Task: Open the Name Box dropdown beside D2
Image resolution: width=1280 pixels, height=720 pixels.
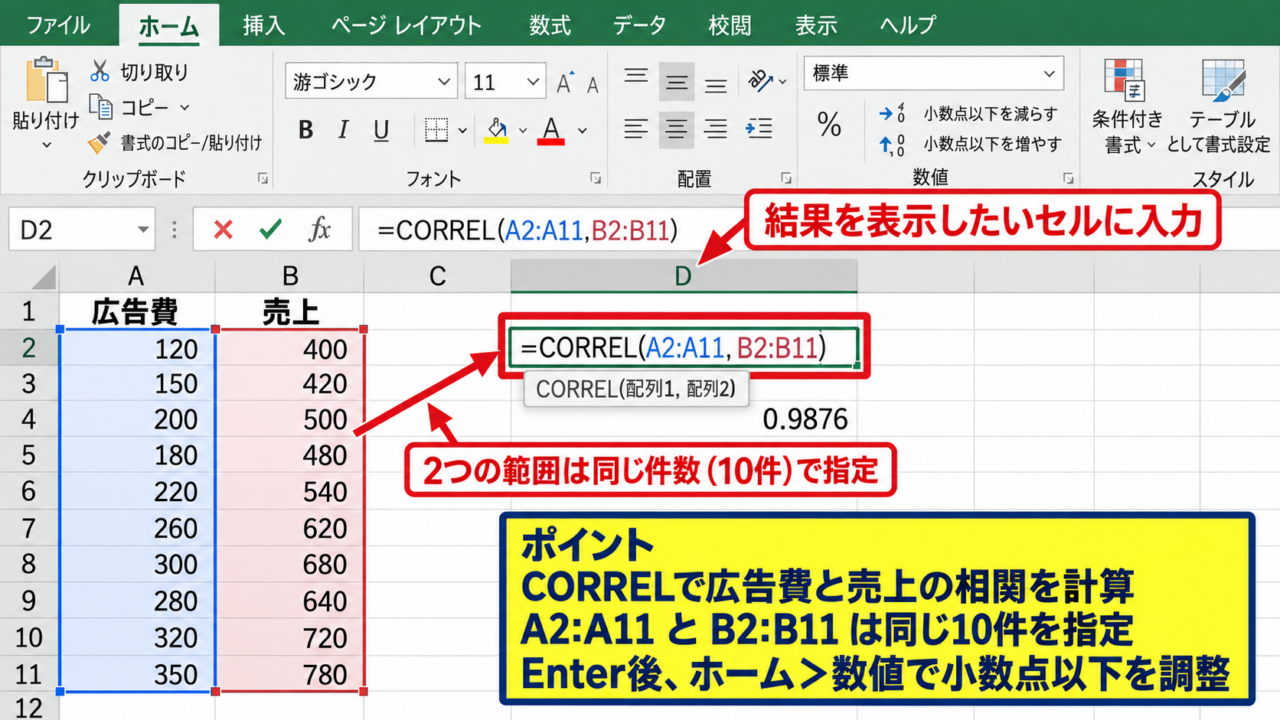Action: pyautogui.click(x=145, y=230)
